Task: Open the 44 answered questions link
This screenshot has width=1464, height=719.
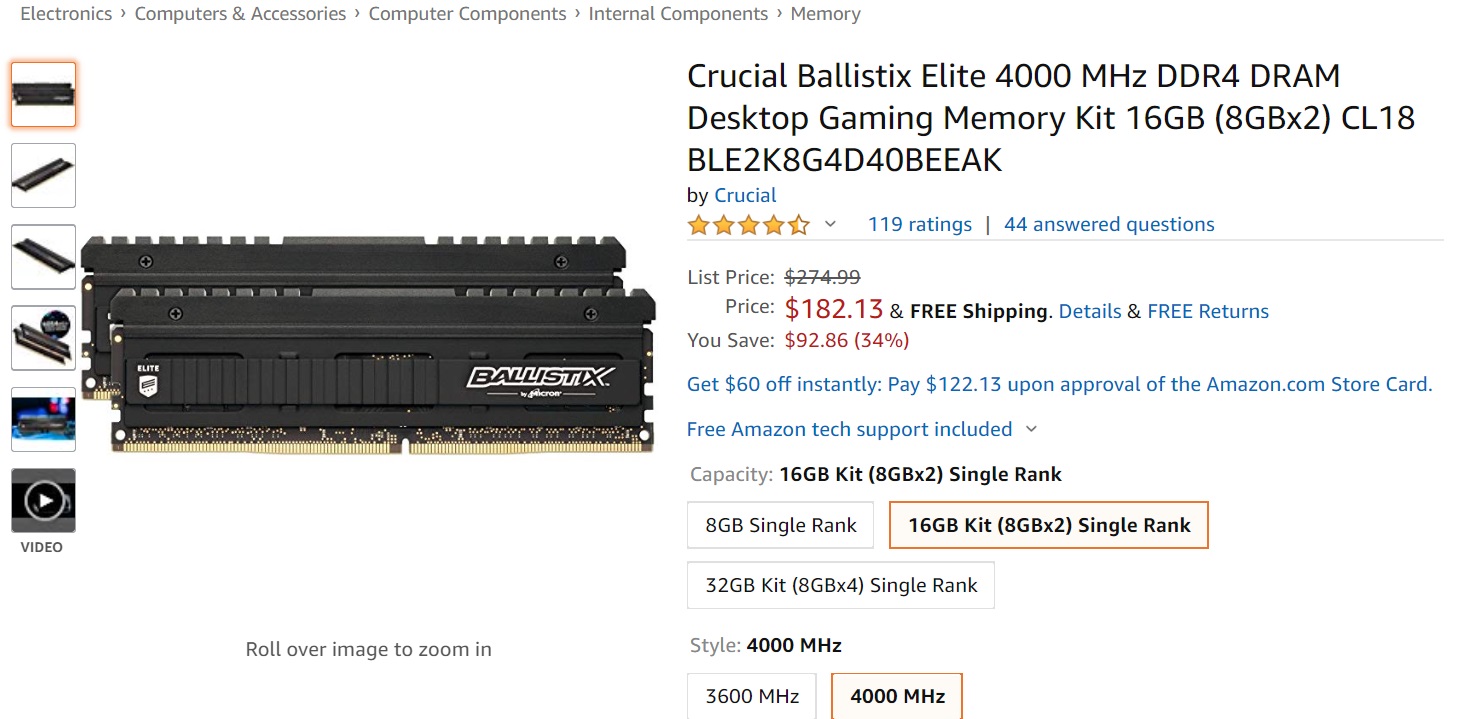Action: click(x=1109, y=225)
